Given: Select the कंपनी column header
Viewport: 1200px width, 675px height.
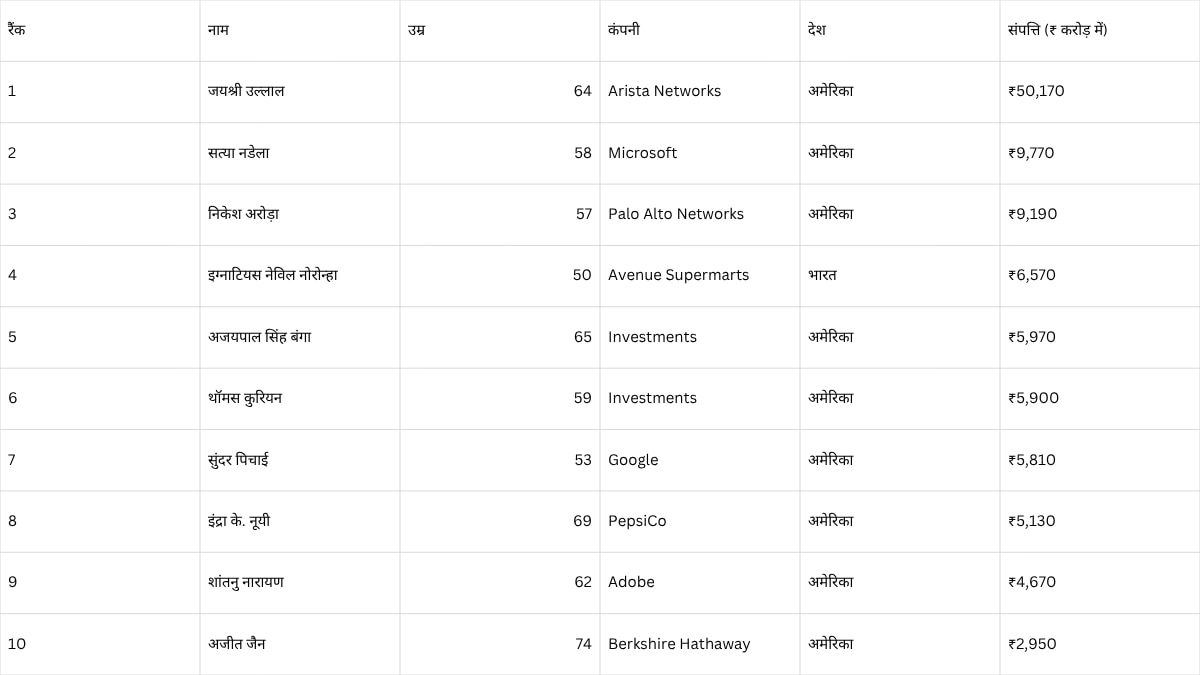Looking at the screenshot, I should coord(624,30).
